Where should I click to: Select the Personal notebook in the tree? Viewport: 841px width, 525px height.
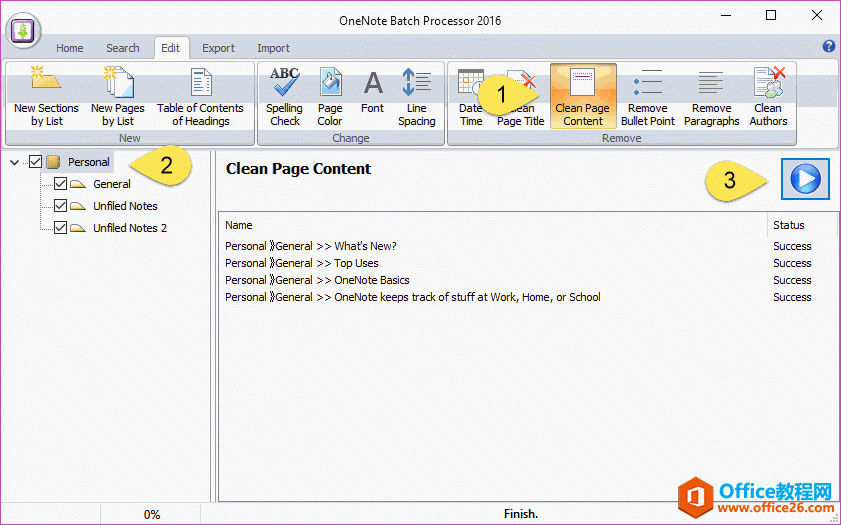pos(88,162)
